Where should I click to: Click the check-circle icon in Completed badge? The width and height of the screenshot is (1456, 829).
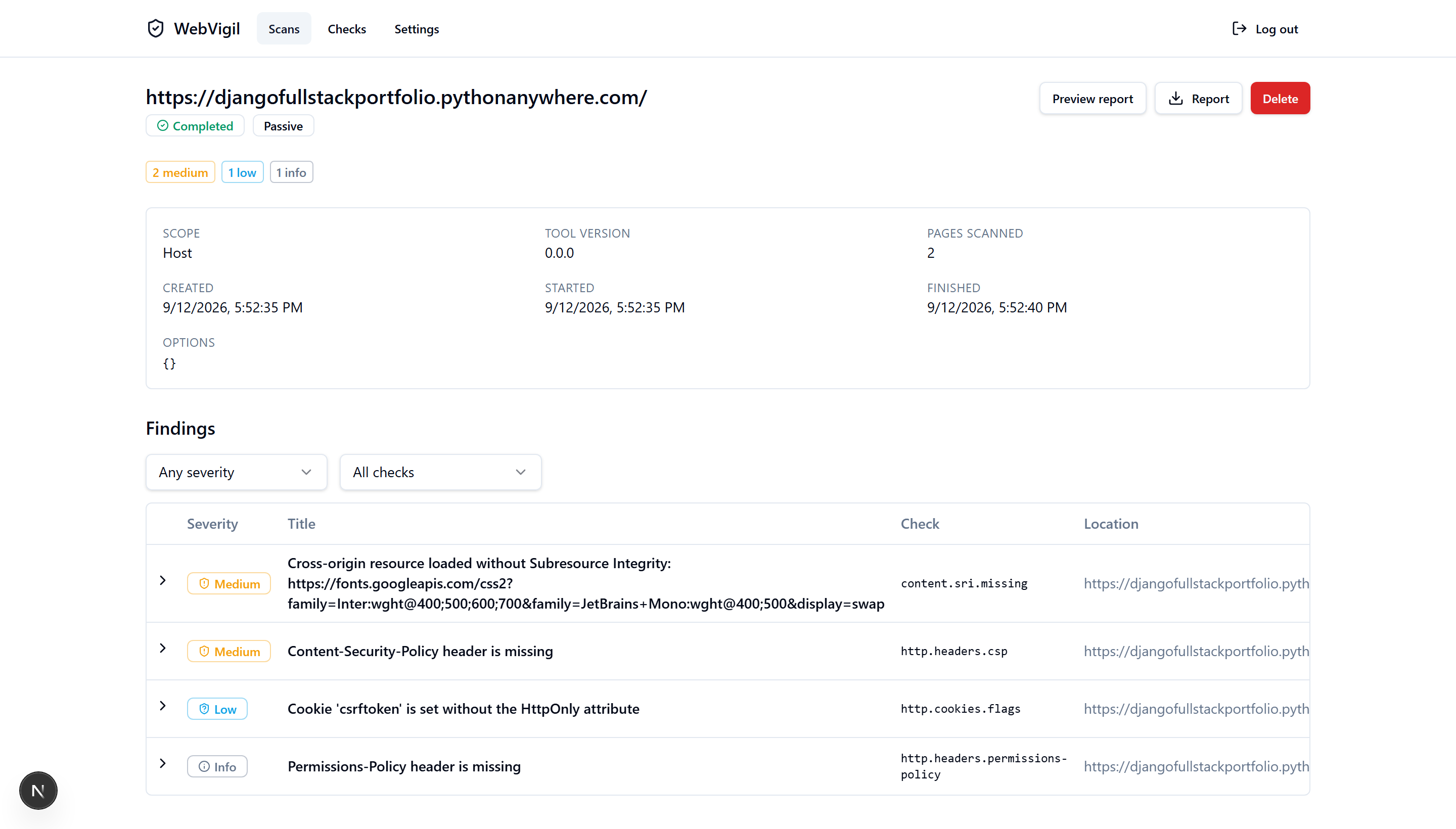pyautogui.click(x=163, y=126)
